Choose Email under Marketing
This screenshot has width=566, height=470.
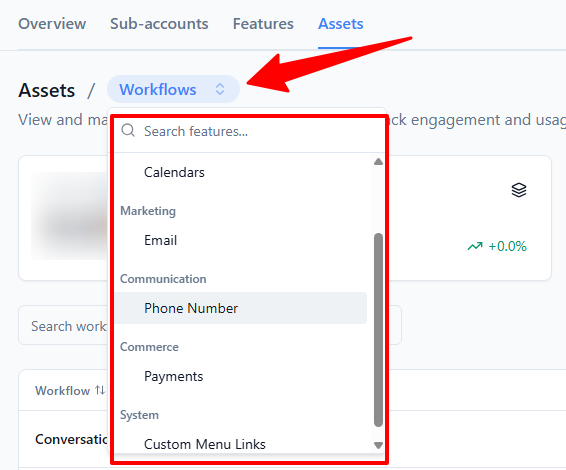point(241,240)
